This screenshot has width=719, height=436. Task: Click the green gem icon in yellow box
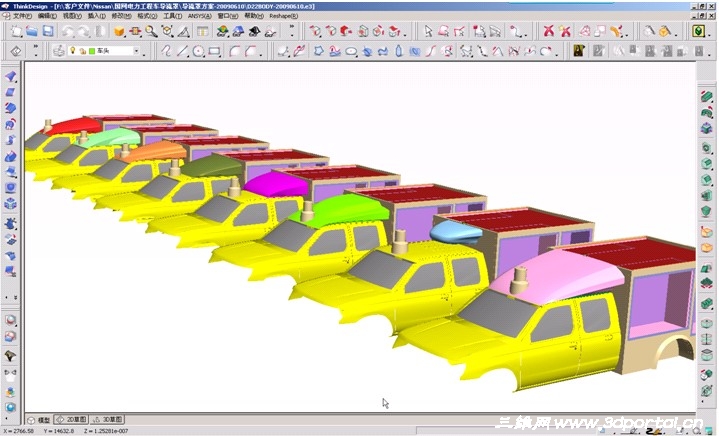tap(698, 31)
